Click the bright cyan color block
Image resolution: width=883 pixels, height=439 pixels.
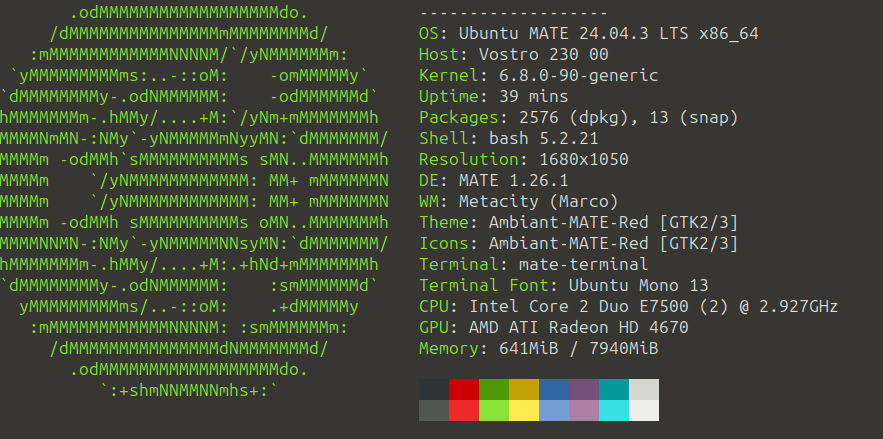point(614,410)
